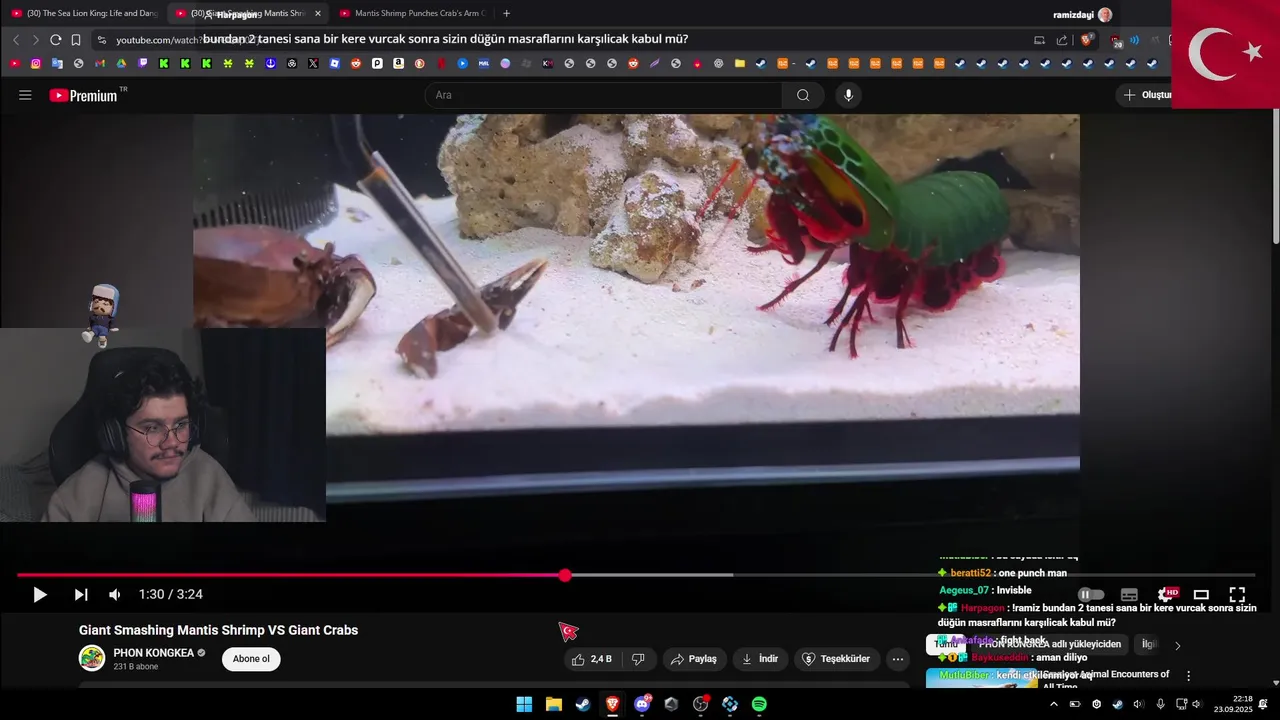Open the YouTube guide hamburger menu

(25, 95)
